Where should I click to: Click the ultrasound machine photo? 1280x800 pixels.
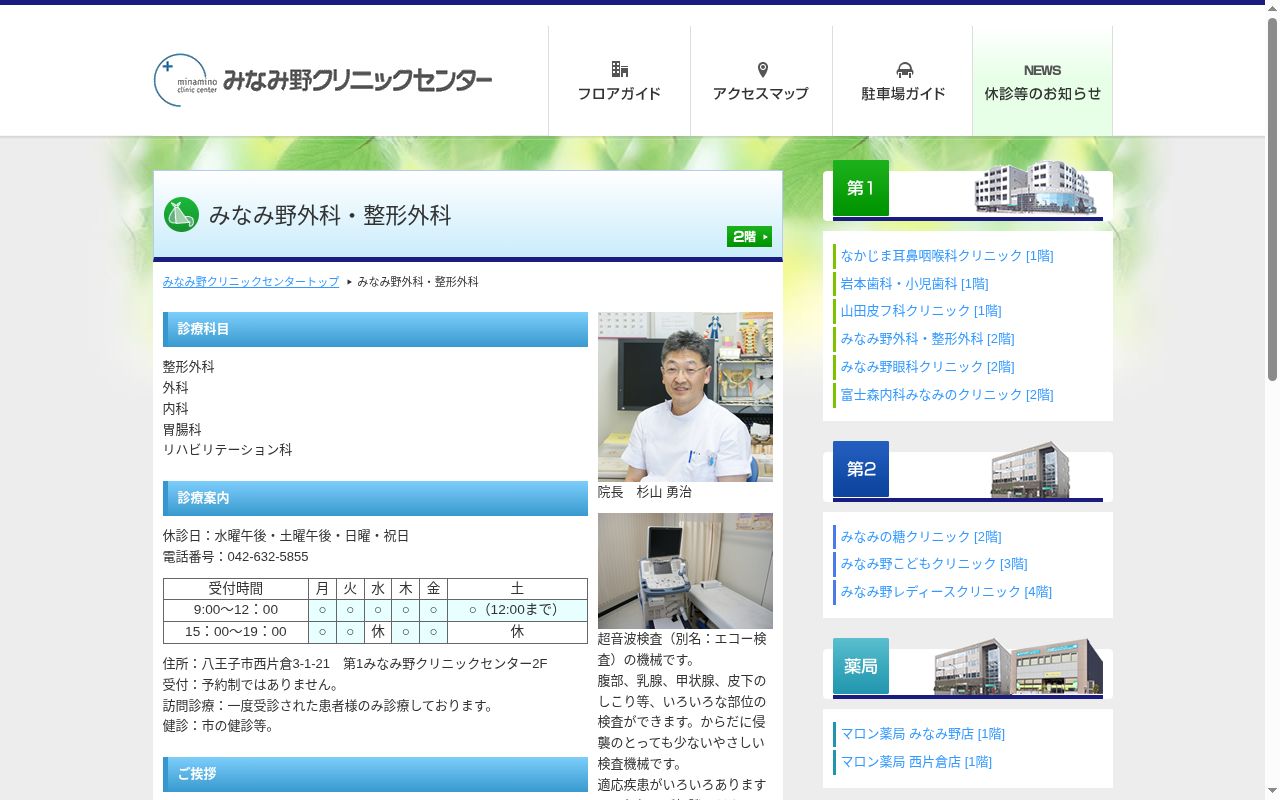click(x=685, y=571)
